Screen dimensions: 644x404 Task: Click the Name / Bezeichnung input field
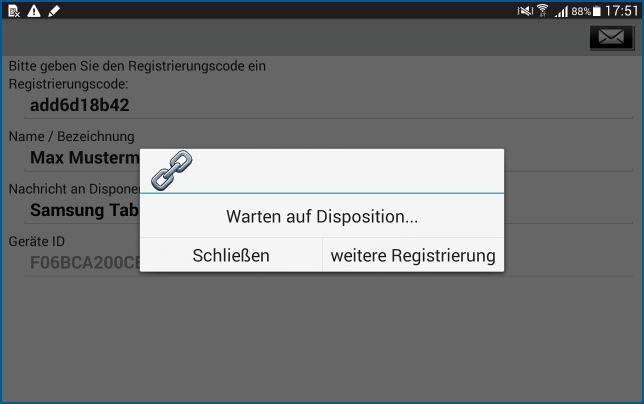80,158
